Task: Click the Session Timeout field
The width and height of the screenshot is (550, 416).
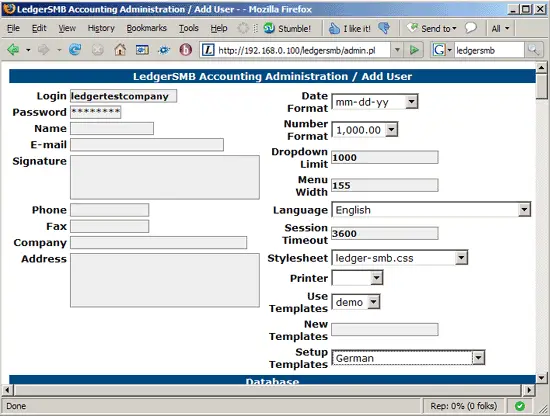Action: pos(385,233)
